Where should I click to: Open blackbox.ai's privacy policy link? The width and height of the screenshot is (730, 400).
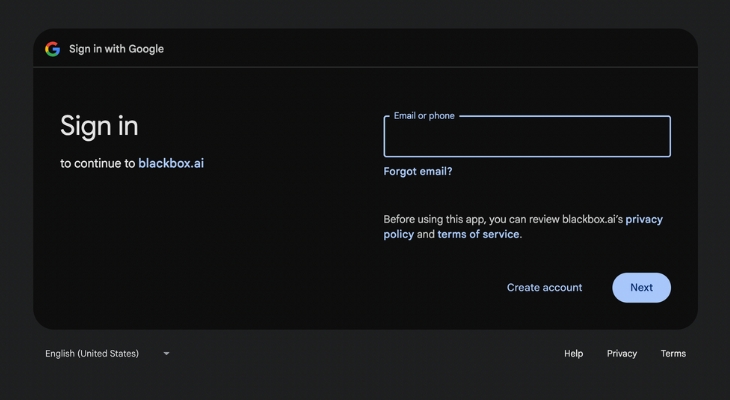[x=644, y=219]
